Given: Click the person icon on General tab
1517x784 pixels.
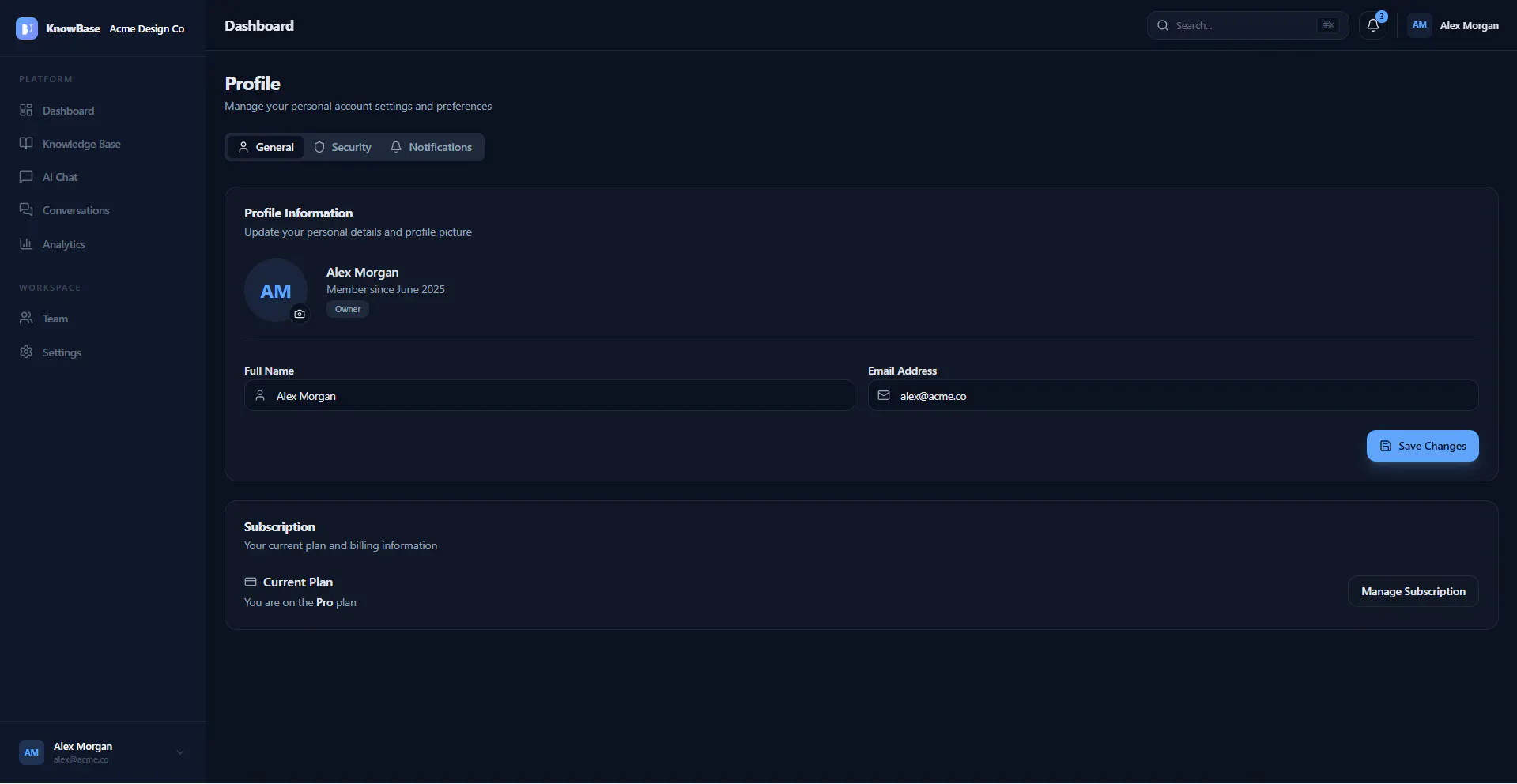Looking at the screenshot, I should tap(243, 147).
